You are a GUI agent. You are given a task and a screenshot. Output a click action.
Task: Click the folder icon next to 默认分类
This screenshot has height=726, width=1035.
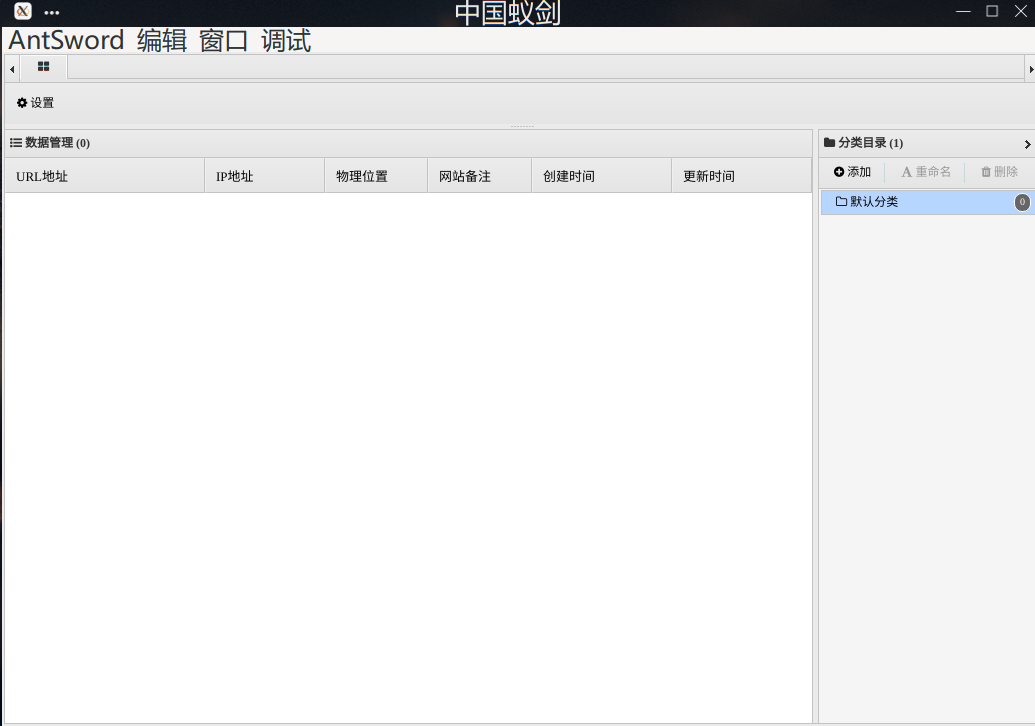coord(843,202)
